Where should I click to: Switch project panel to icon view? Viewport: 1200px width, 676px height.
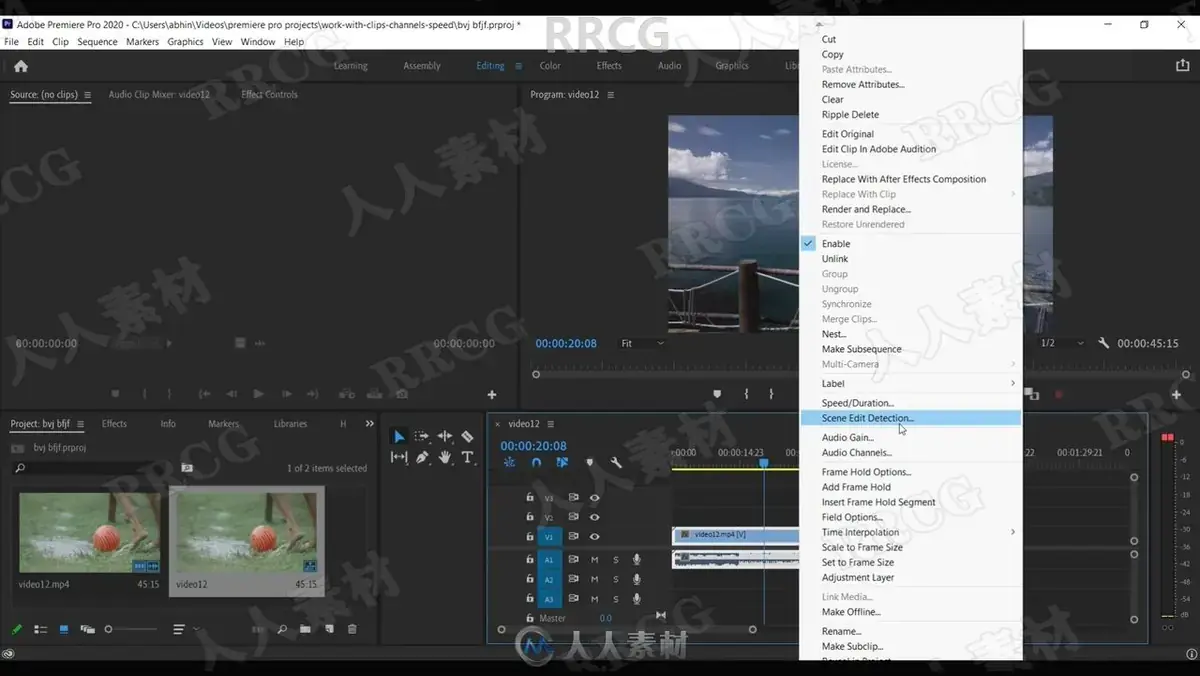point(64,629)
